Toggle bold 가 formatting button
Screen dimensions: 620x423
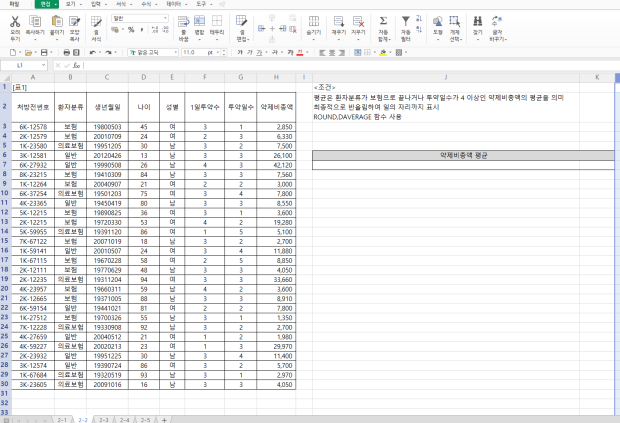click(240, 51)
